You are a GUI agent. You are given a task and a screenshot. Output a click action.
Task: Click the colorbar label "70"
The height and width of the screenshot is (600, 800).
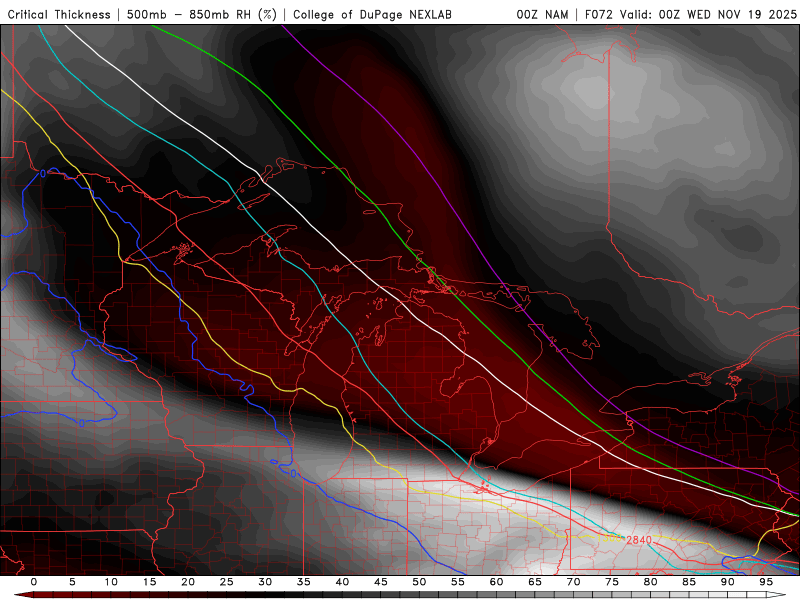573,582
